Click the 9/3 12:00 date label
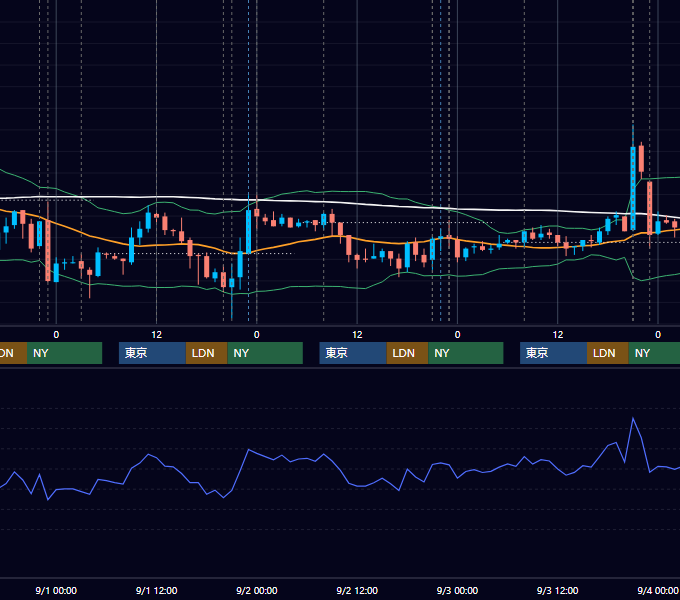The height and width of the screenshot is (600, 680). [557, 590]
